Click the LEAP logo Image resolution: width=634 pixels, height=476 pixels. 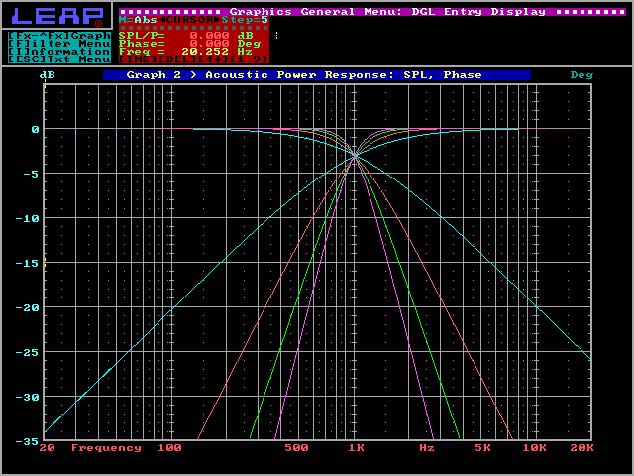[57, 16]
